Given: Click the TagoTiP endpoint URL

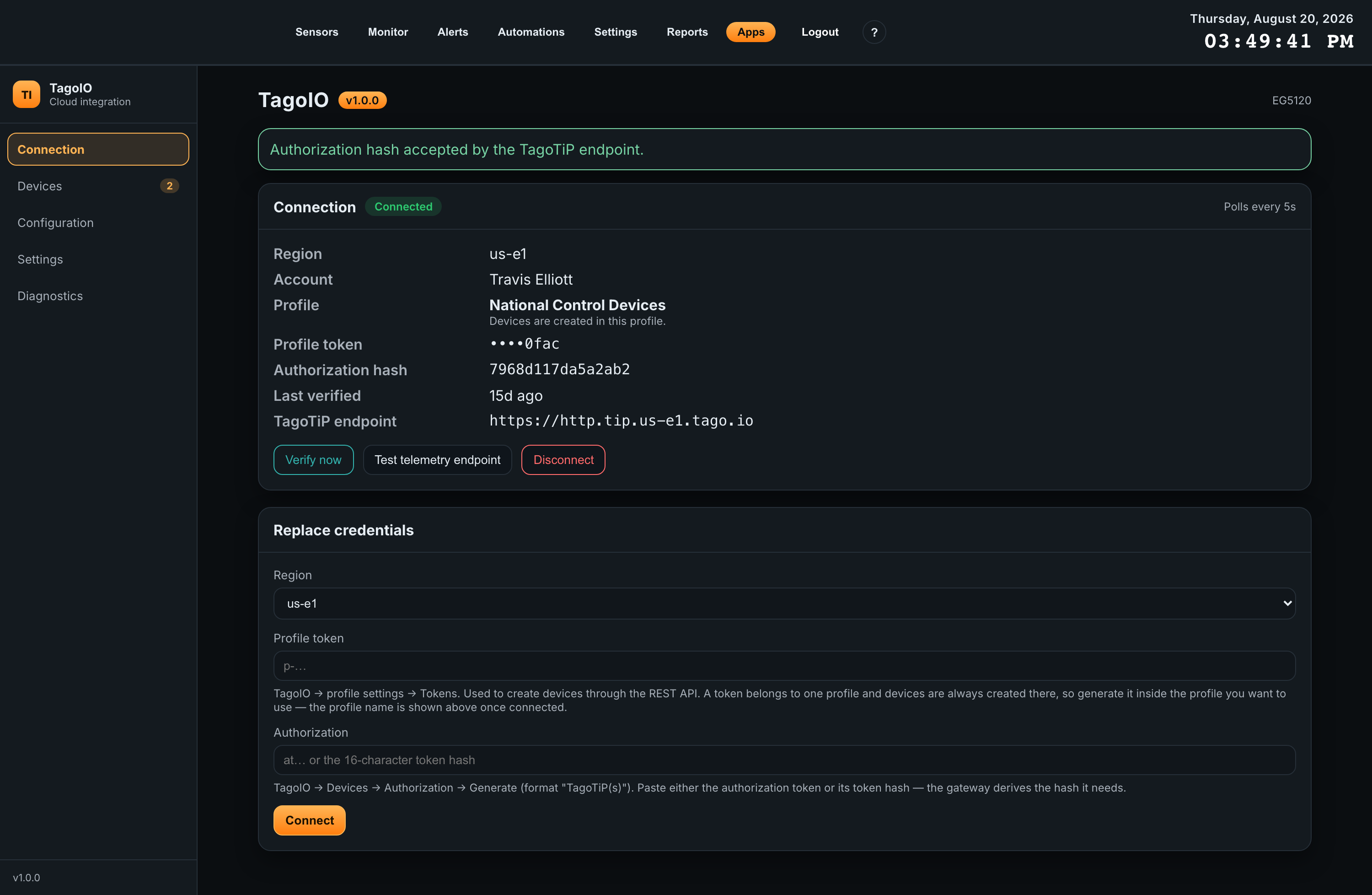Looking at the screenshot, I should [x=622, y=421].
